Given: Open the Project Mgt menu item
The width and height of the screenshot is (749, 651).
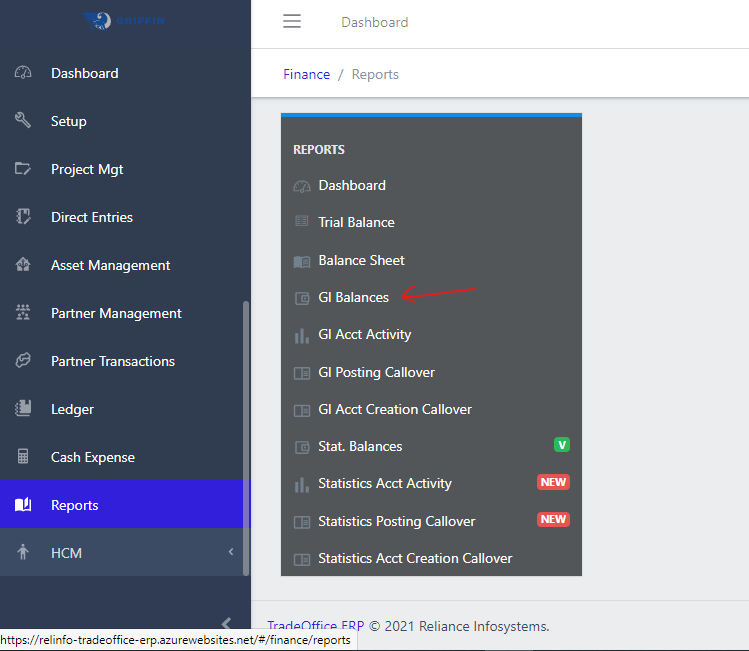Looking at the screenshot, I should point(125,169).
